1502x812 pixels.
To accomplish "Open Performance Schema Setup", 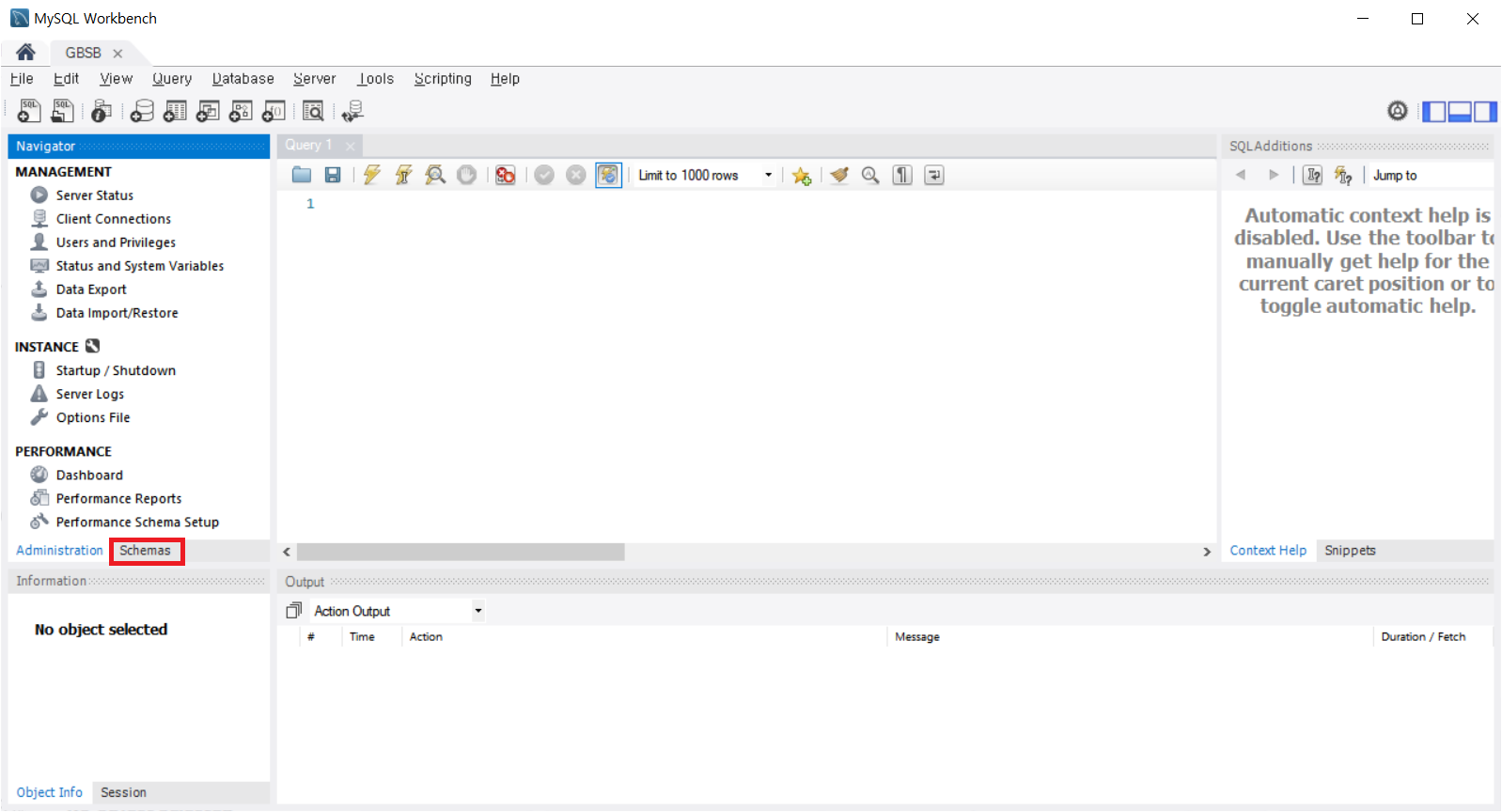I will pos(136,522).
